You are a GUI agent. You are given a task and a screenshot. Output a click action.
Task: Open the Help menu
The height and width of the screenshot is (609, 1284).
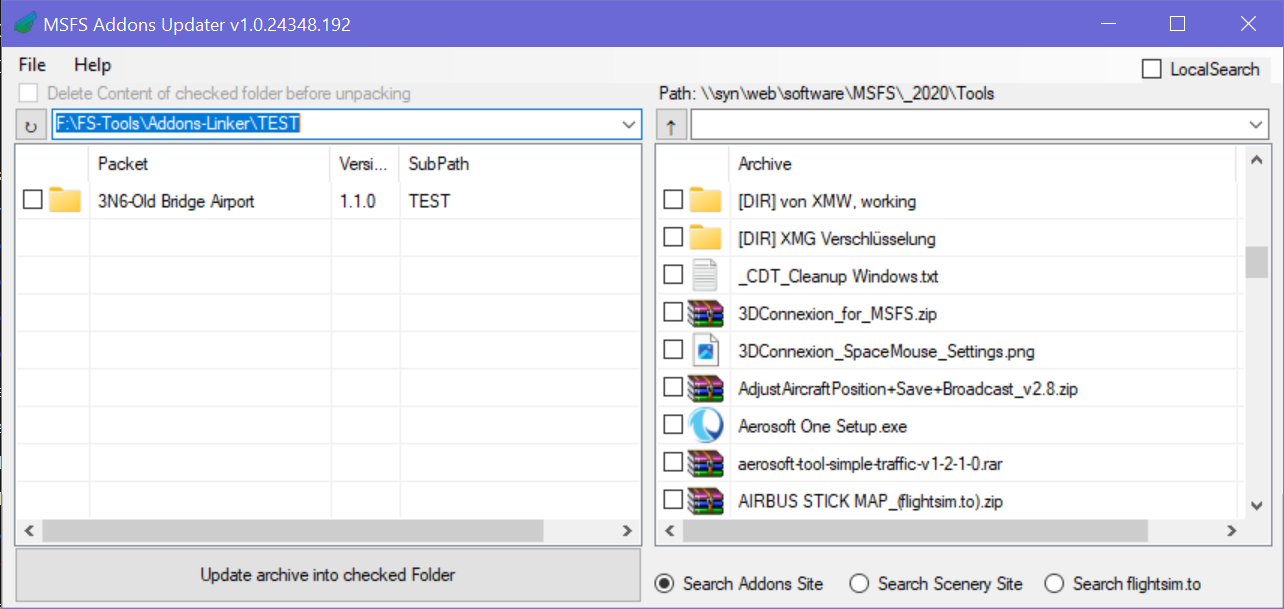click(92, 65)
